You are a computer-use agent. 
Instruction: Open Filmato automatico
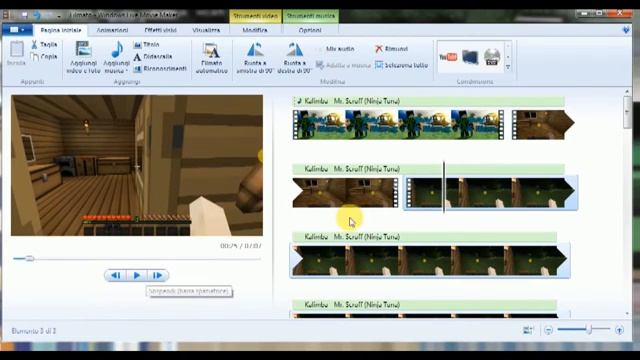(211, 58)
